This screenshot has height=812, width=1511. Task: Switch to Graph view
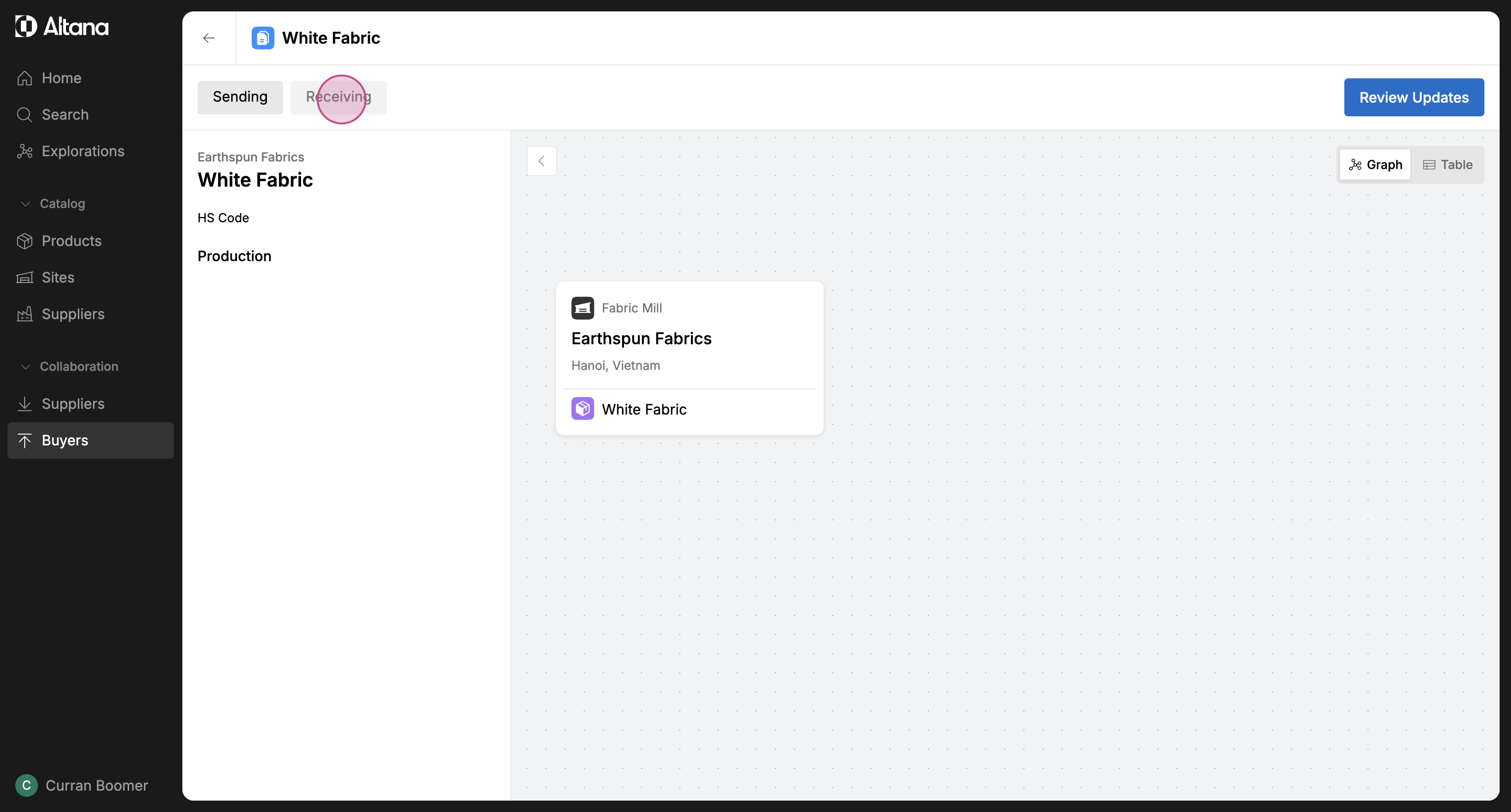tap(1375, 165)
